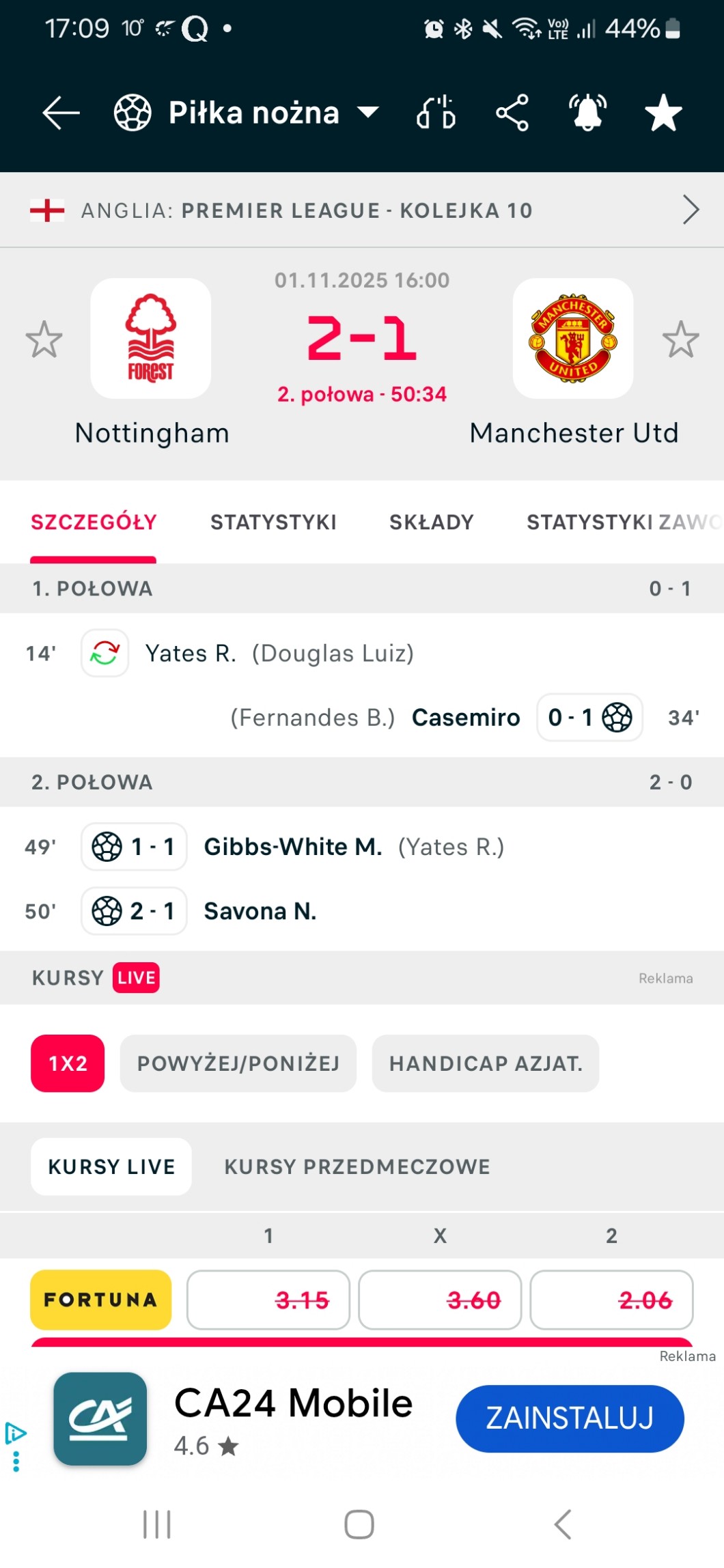724x1568 pixels.
Task: Tap the 3.15 home win odds
Action: [x=268, y=1300]
